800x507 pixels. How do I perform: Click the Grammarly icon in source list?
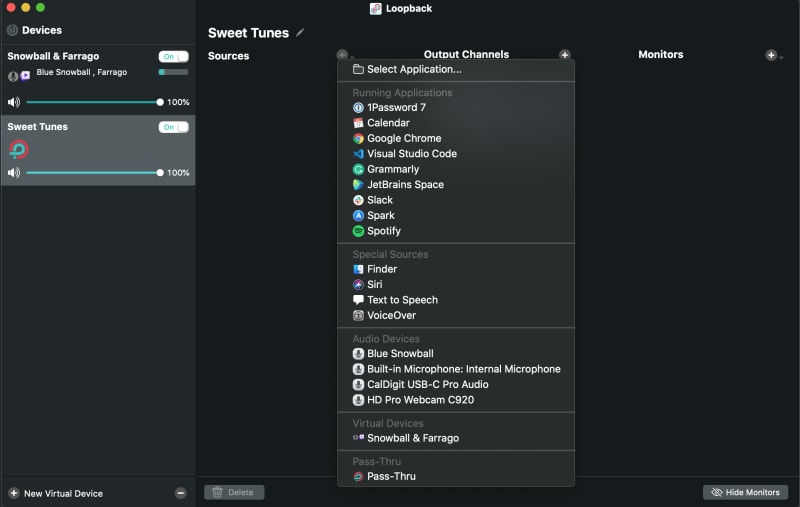(x=358, y=169)
